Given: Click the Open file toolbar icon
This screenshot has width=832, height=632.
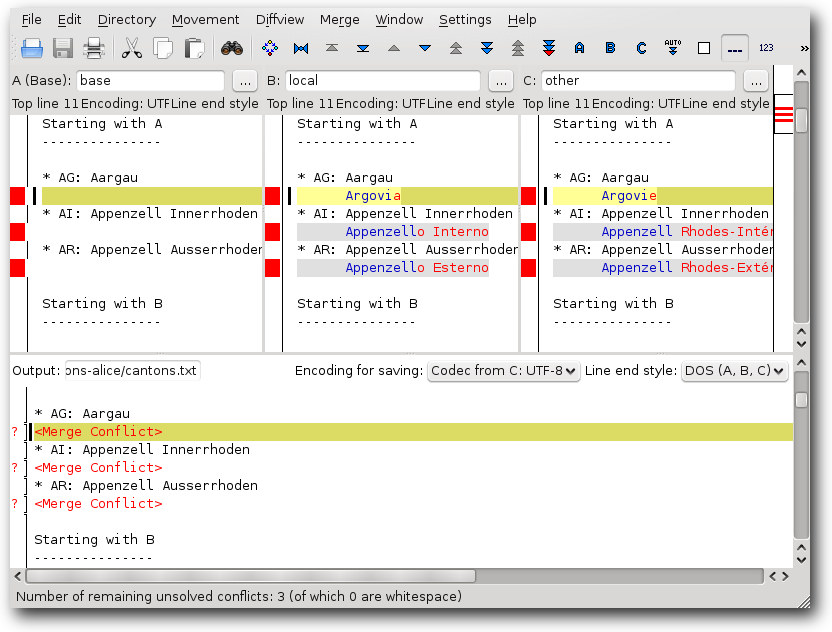Looking at the screenshot, I should click(x=32, y=48).
